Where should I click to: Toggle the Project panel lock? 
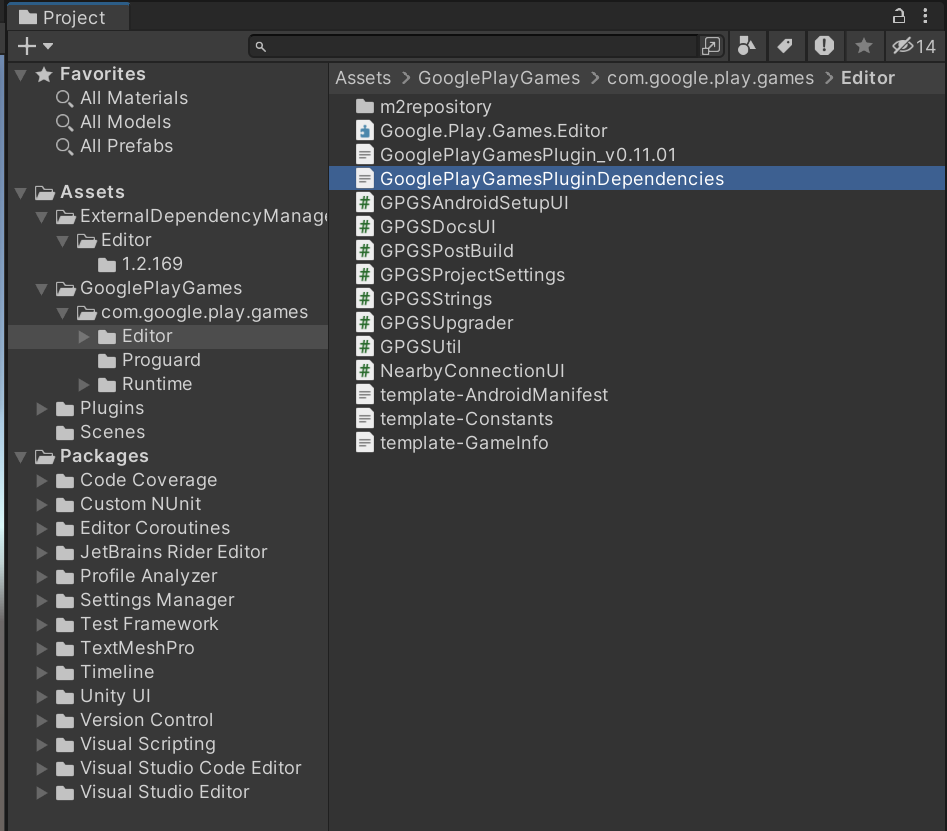pyautogui.click(x=899, y=16)
